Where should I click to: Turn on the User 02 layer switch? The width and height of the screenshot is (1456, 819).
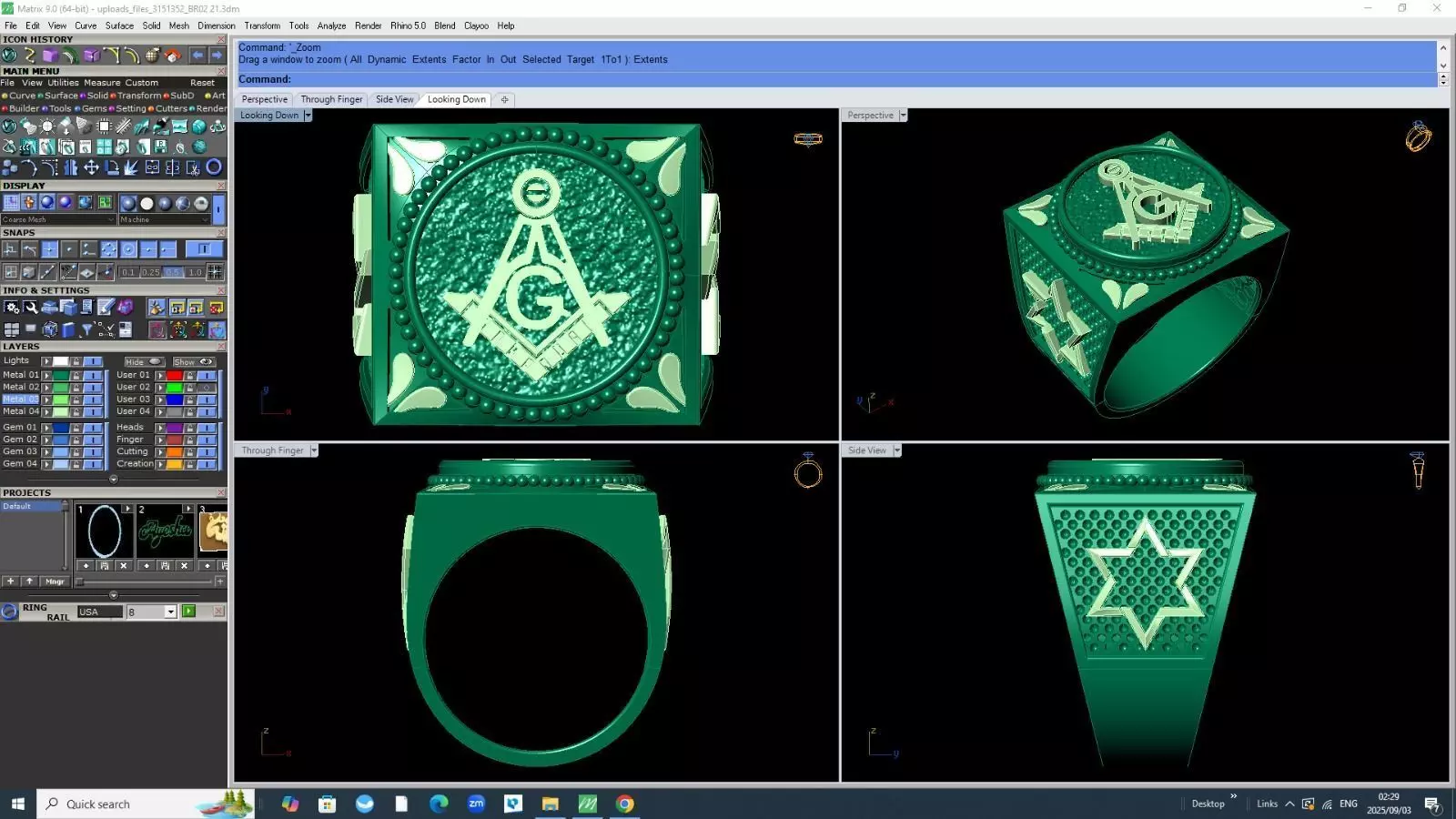[x=207, y=388]
